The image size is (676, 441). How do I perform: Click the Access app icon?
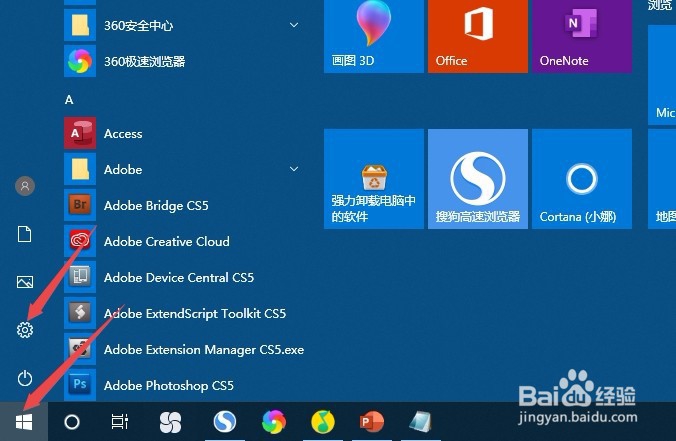pos(80,133)
